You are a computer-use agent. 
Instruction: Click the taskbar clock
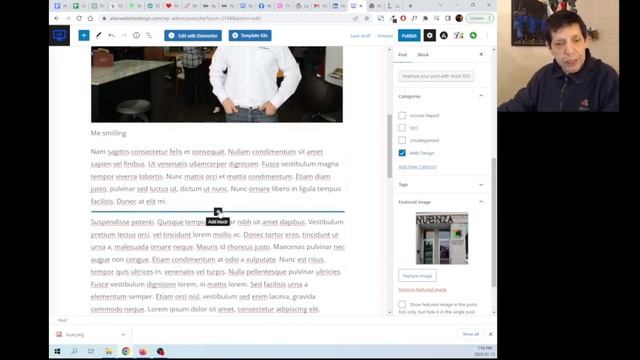point(484,351)
